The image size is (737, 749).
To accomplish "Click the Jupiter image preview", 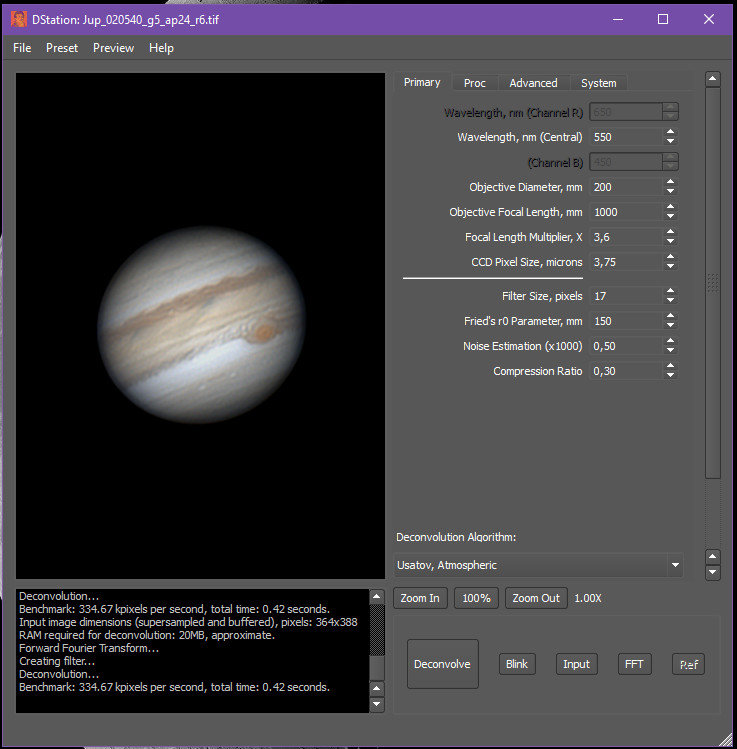I will (x=200, y=326).
